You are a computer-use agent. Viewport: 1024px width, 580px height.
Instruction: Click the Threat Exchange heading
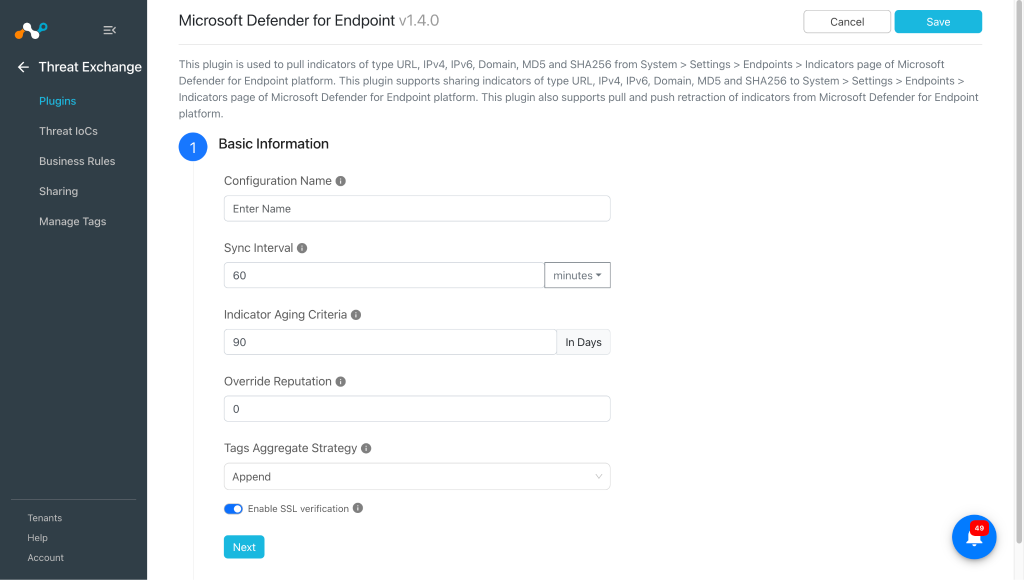(x=90, y=67)
